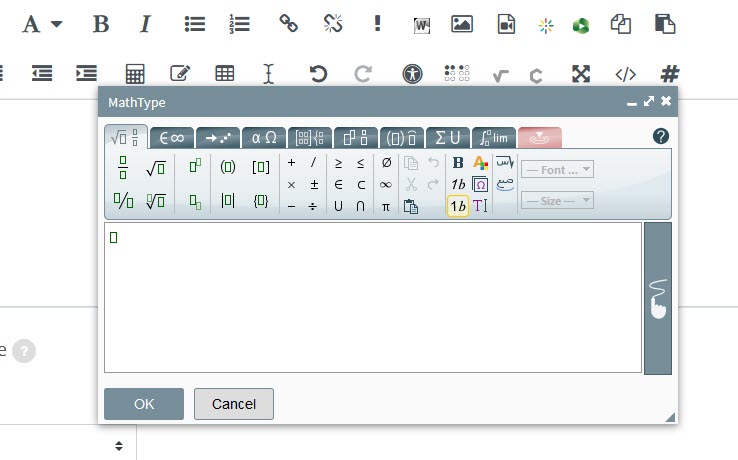This screenshot has height=460, width=738.
Task: Insert an nth root template
Action: (x=156, y=201)
